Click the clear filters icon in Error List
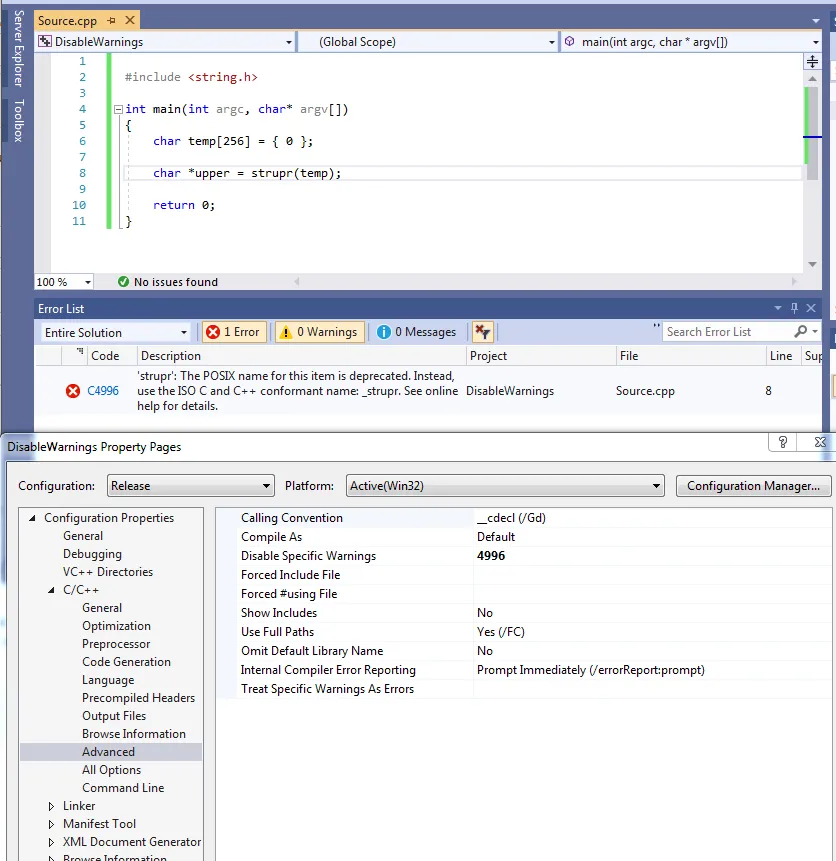 point(483,332)
